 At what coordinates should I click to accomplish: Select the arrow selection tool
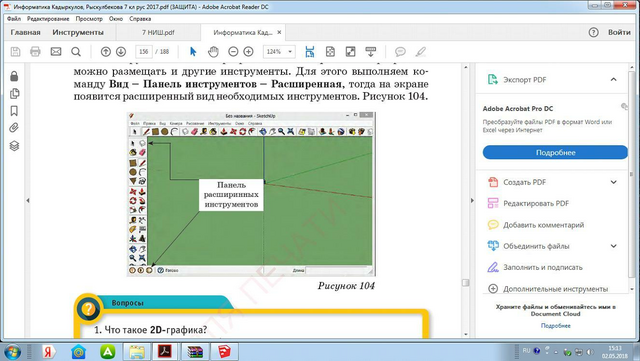point(193,51)
